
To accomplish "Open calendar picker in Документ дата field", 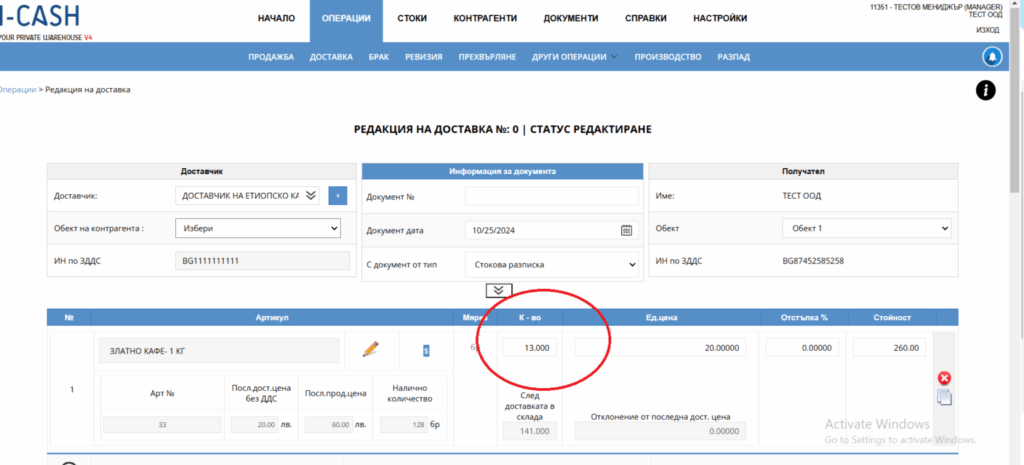I will tap(627, 230).
